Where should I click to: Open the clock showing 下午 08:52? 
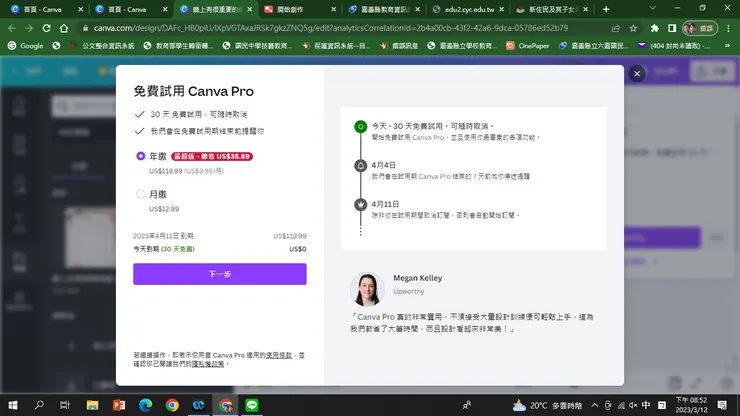click(x=691, y=405)
